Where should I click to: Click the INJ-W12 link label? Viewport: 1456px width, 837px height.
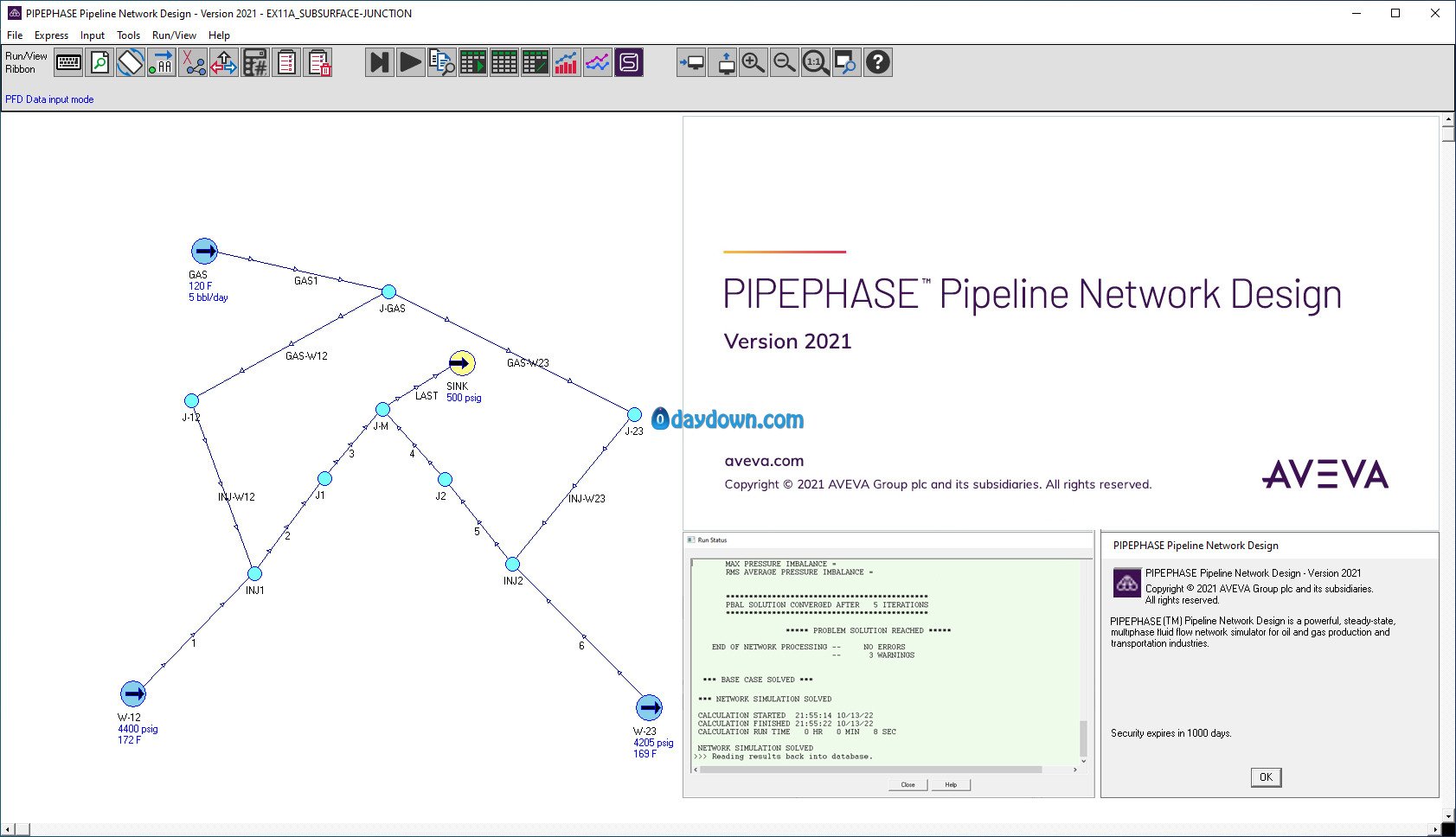tap(236, 497)
